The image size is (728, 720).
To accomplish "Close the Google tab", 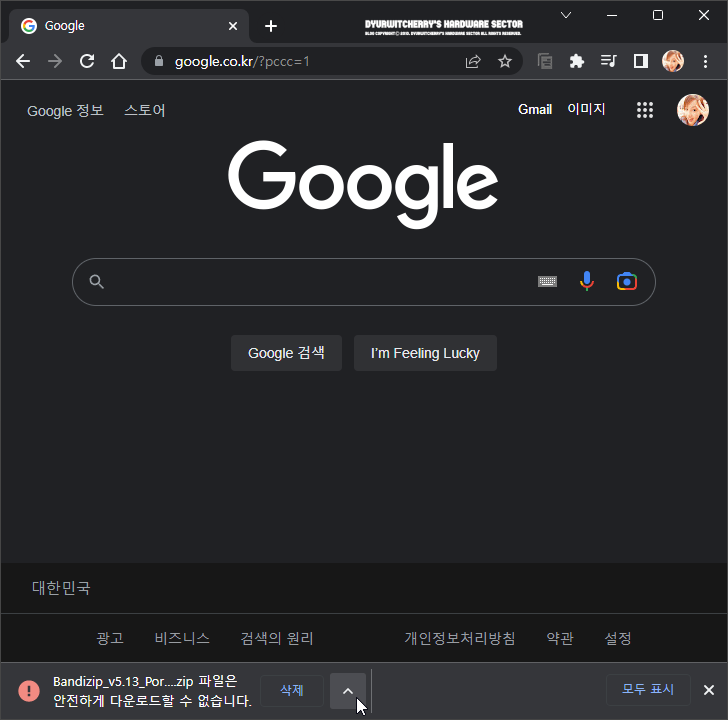I will [x=233, y=26].
